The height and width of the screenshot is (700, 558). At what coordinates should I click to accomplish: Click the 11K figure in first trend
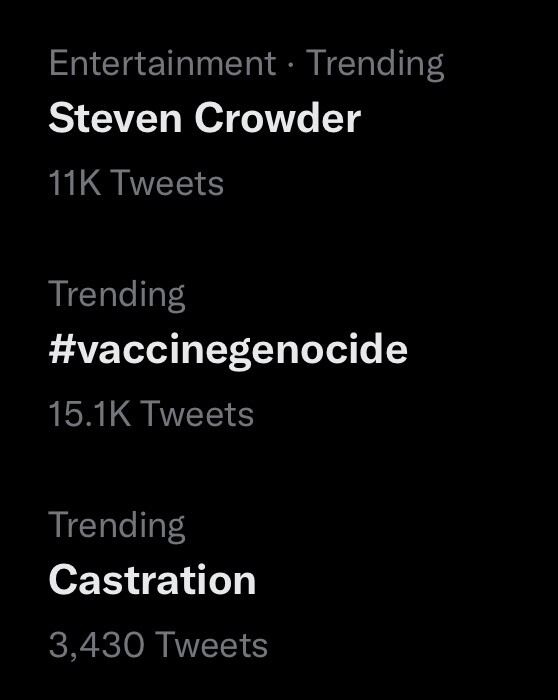tap(75, 183)
